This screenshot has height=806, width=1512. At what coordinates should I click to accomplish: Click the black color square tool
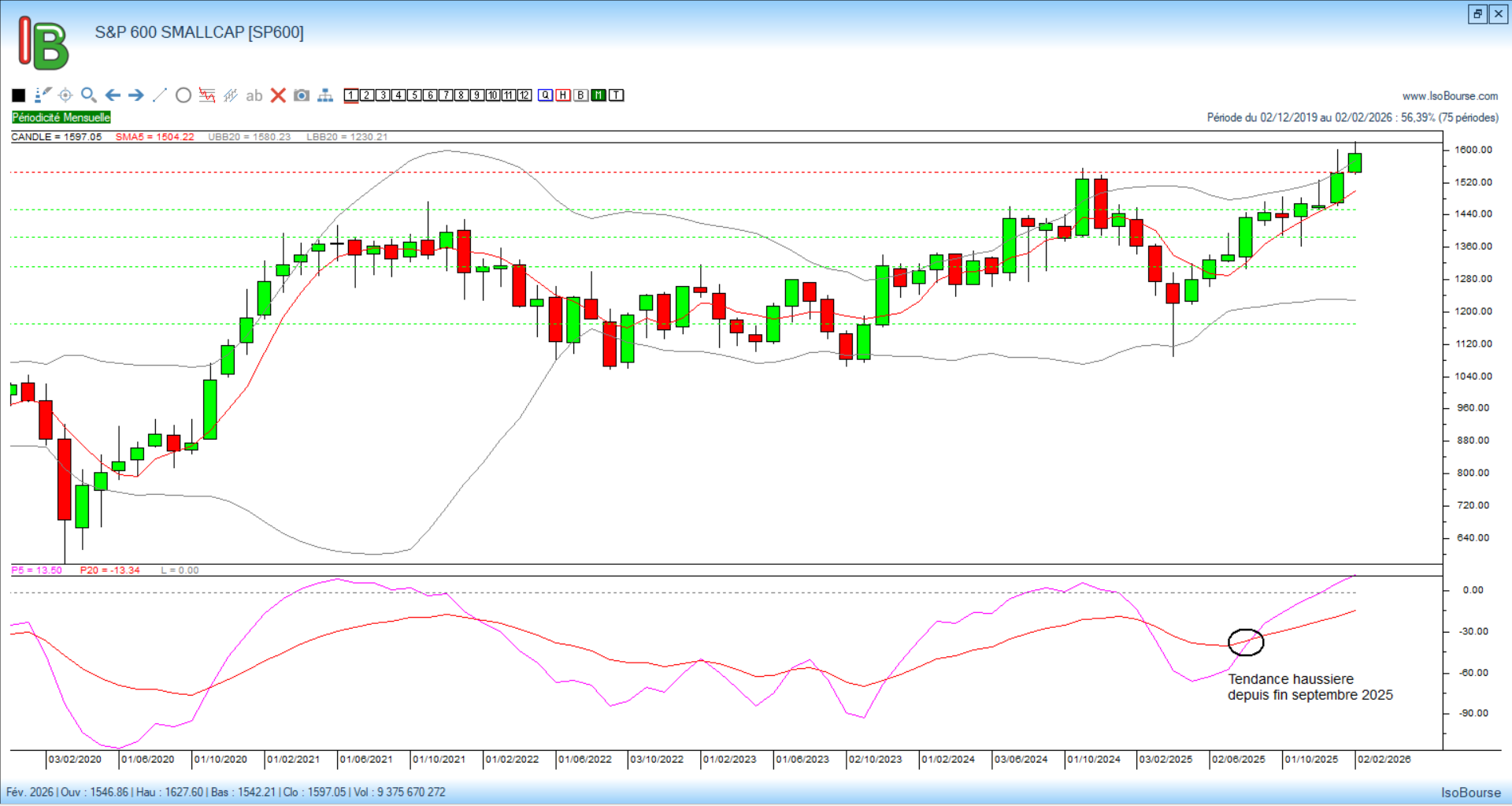(x=19, y=95)
